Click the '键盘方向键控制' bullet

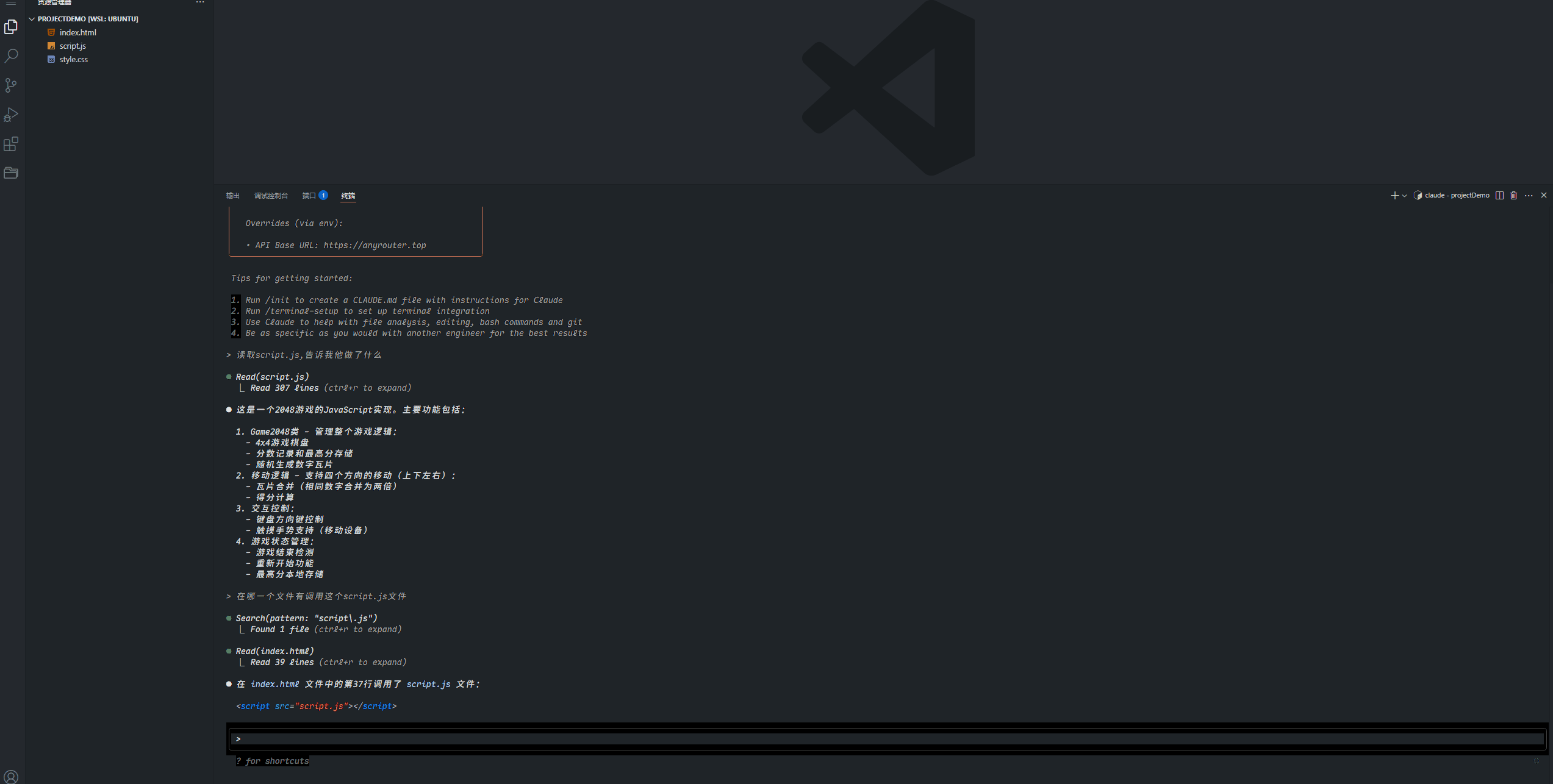pos(284,519)
